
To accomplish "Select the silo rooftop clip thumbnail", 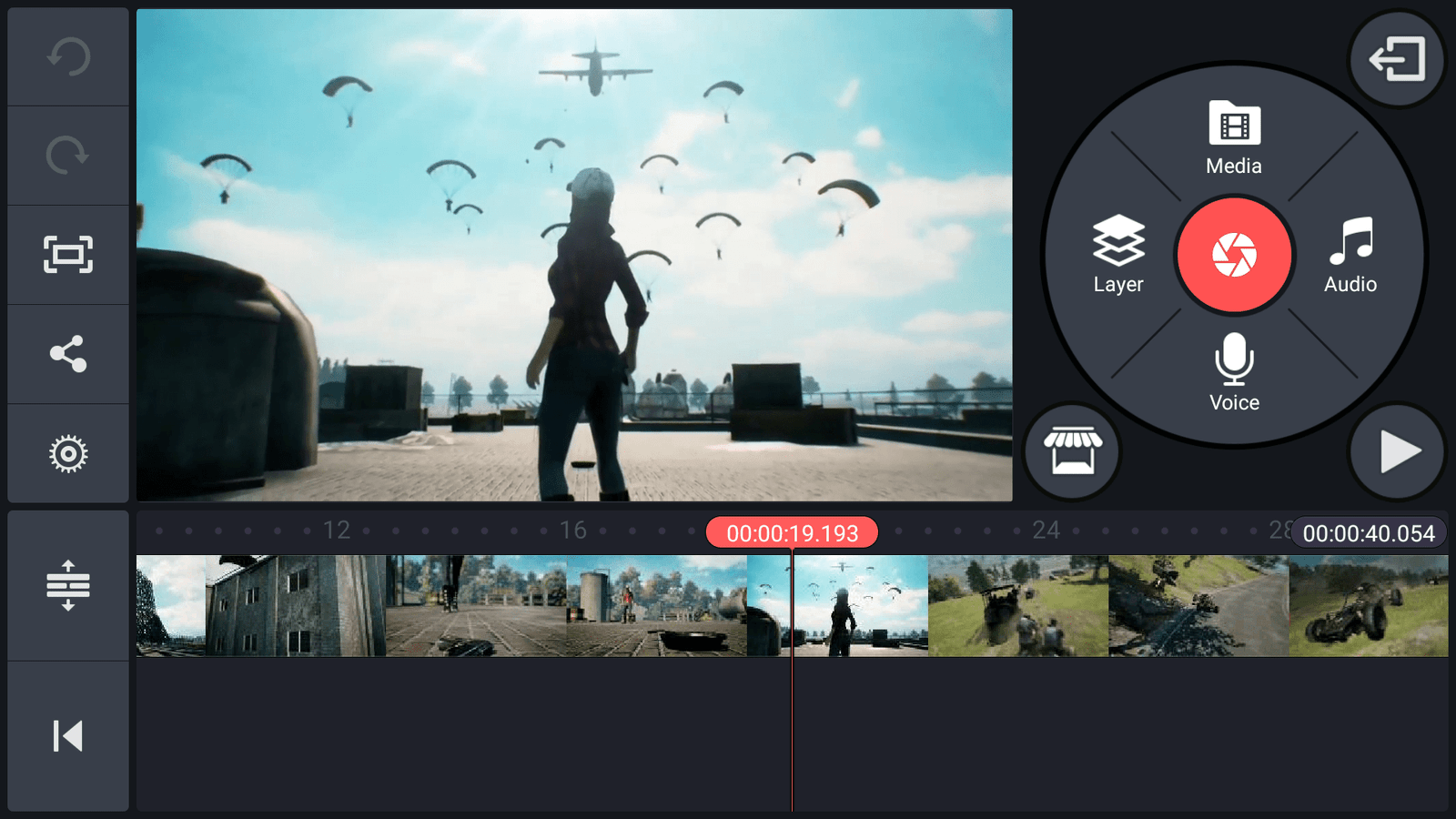I will point(656,606).
